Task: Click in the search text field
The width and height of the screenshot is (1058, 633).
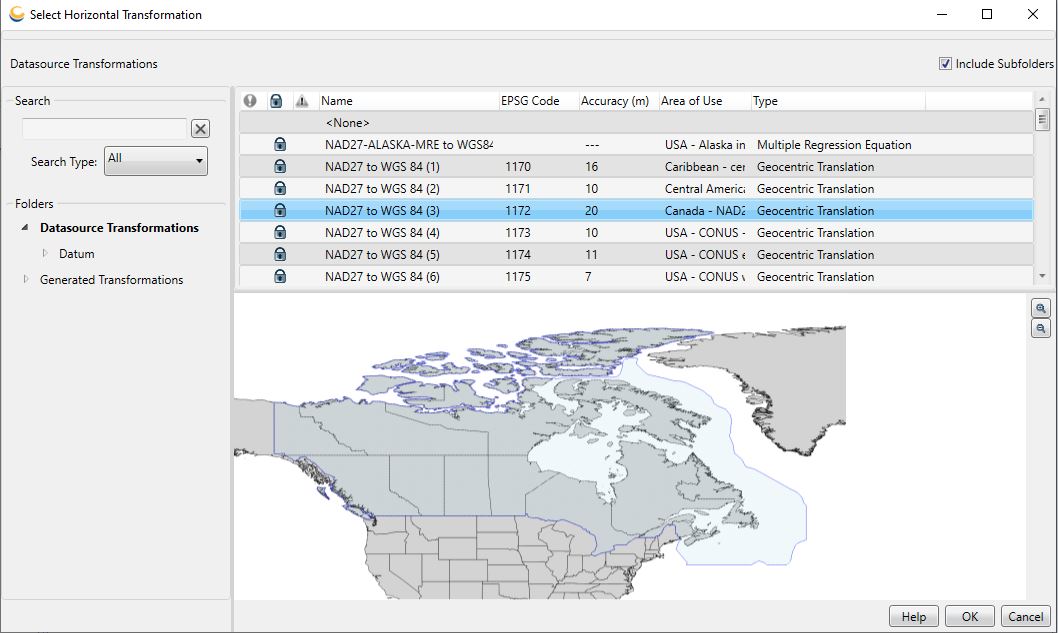Action: 105,128
